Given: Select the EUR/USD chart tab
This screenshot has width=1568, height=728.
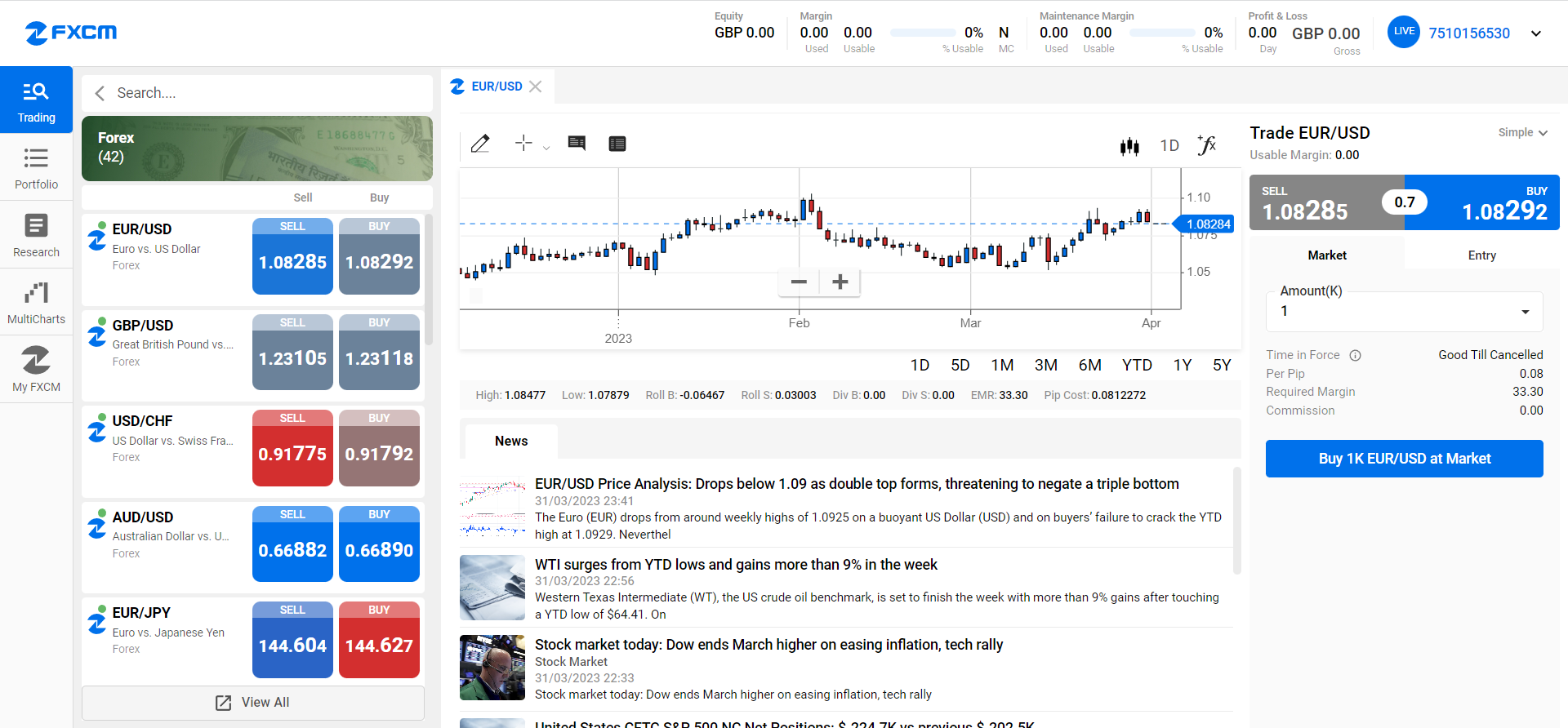Looking at the screenshot, I should pos(497,87).
